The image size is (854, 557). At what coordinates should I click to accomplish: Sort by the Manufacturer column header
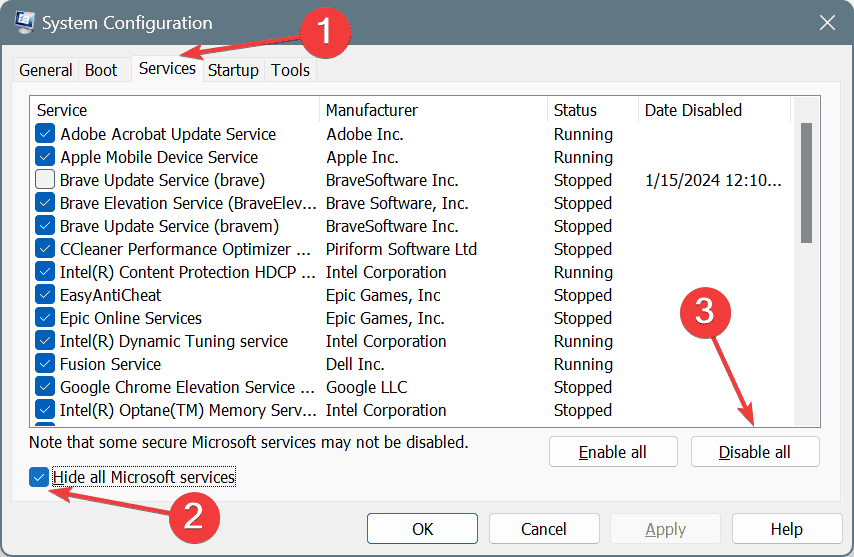coord(434,110)
